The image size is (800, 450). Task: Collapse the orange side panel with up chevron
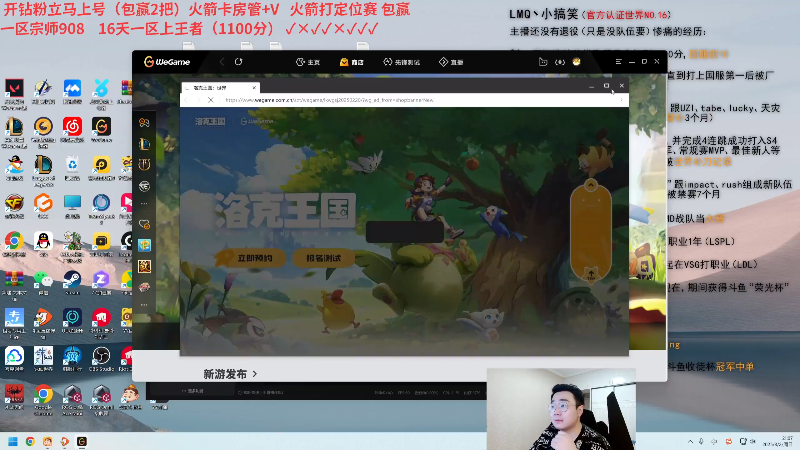click(591, 185)
